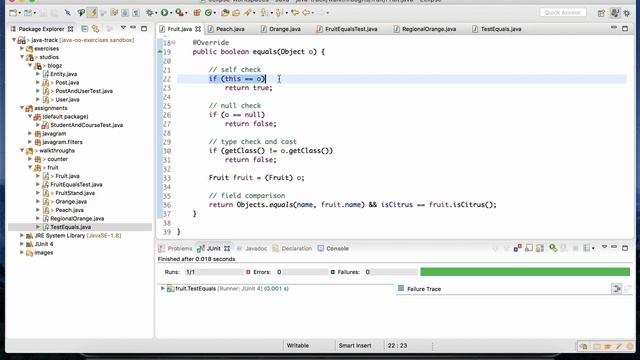This screenshot has height=360, width=640.
Task: Click the green JUnit progress bar
Action: (525, 272)
